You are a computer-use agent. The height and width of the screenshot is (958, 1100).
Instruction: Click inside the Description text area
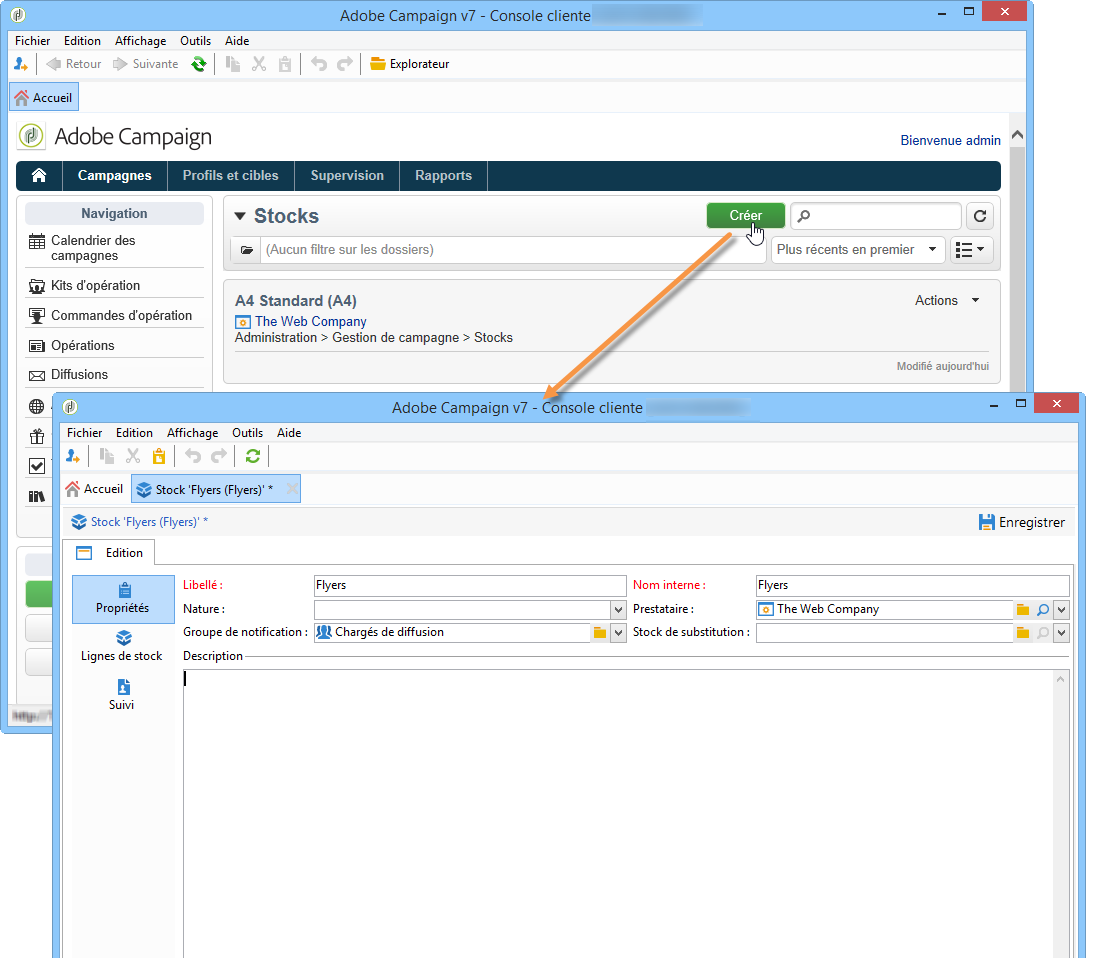(618, 814)
